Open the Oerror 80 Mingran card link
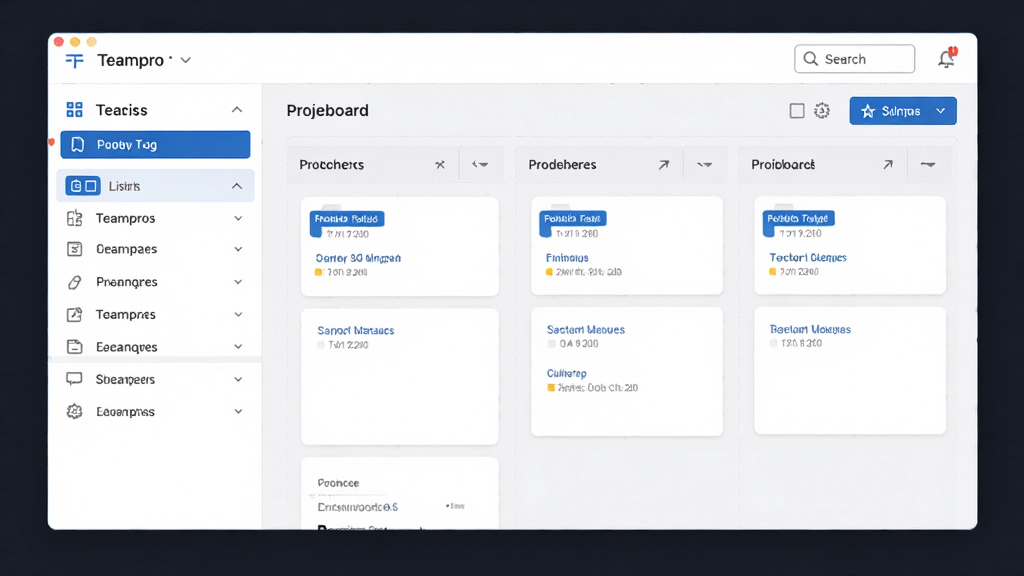Viewport: 1024px width, 576px height. tap(358, 258)
